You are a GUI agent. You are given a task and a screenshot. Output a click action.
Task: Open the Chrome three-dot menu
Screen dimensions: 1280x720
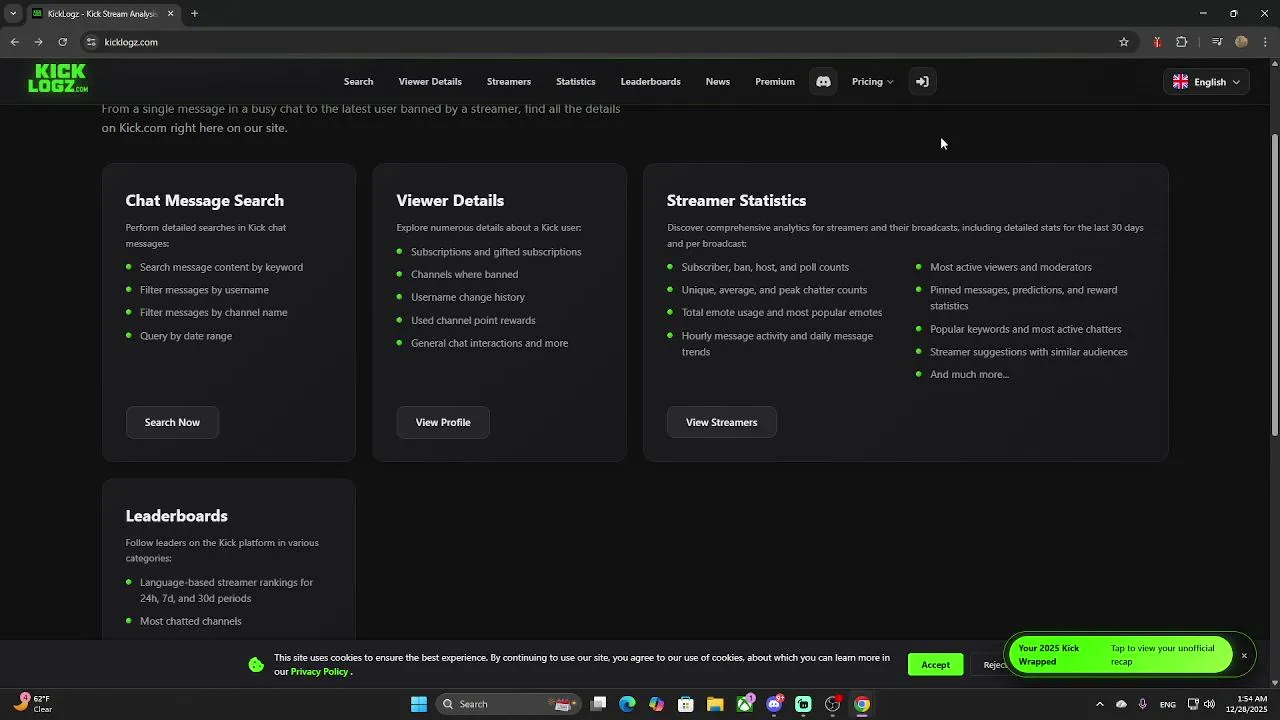point(1266,42)
